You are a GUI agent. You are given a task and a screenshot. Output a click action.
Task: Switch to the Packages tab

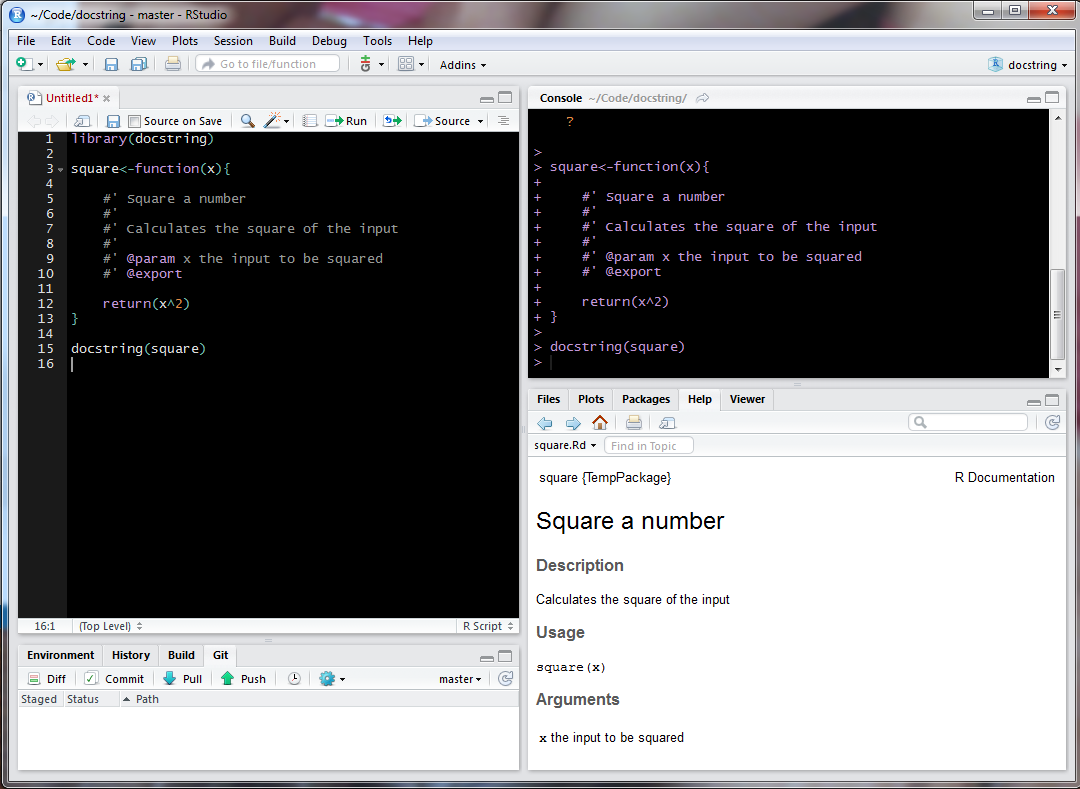[646, 399]
